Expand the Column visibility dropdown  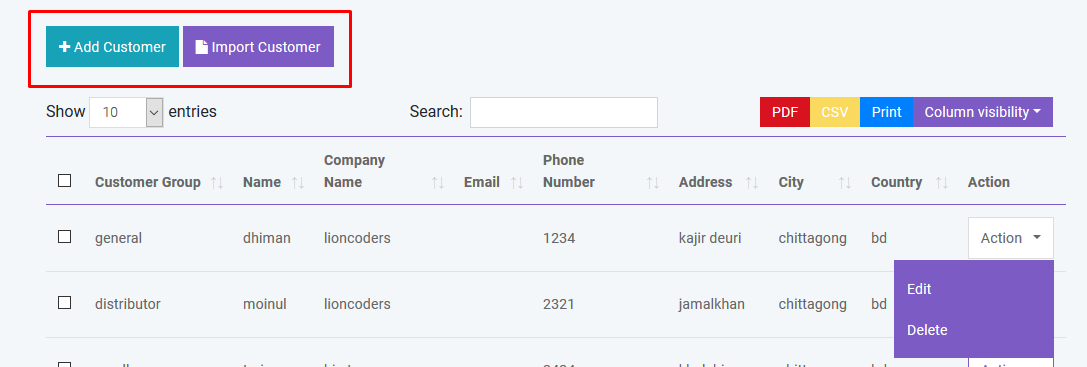[983, 112]
